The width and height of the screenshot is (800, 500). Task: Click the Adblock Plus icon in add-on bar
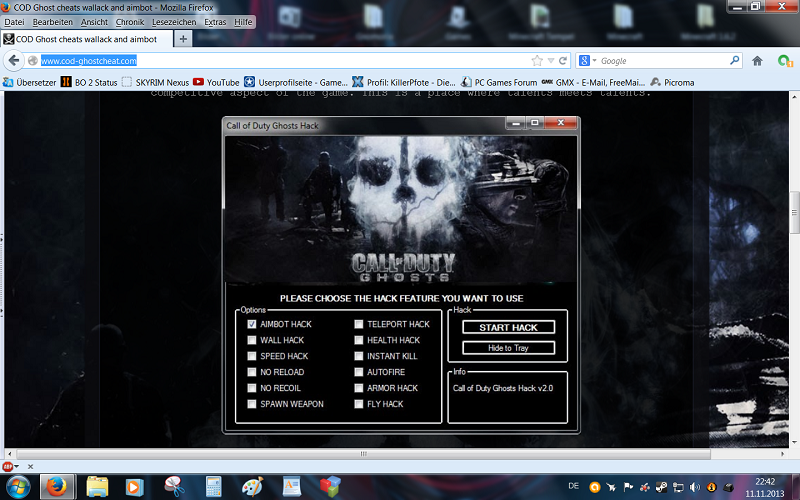(x=8, y=466)
